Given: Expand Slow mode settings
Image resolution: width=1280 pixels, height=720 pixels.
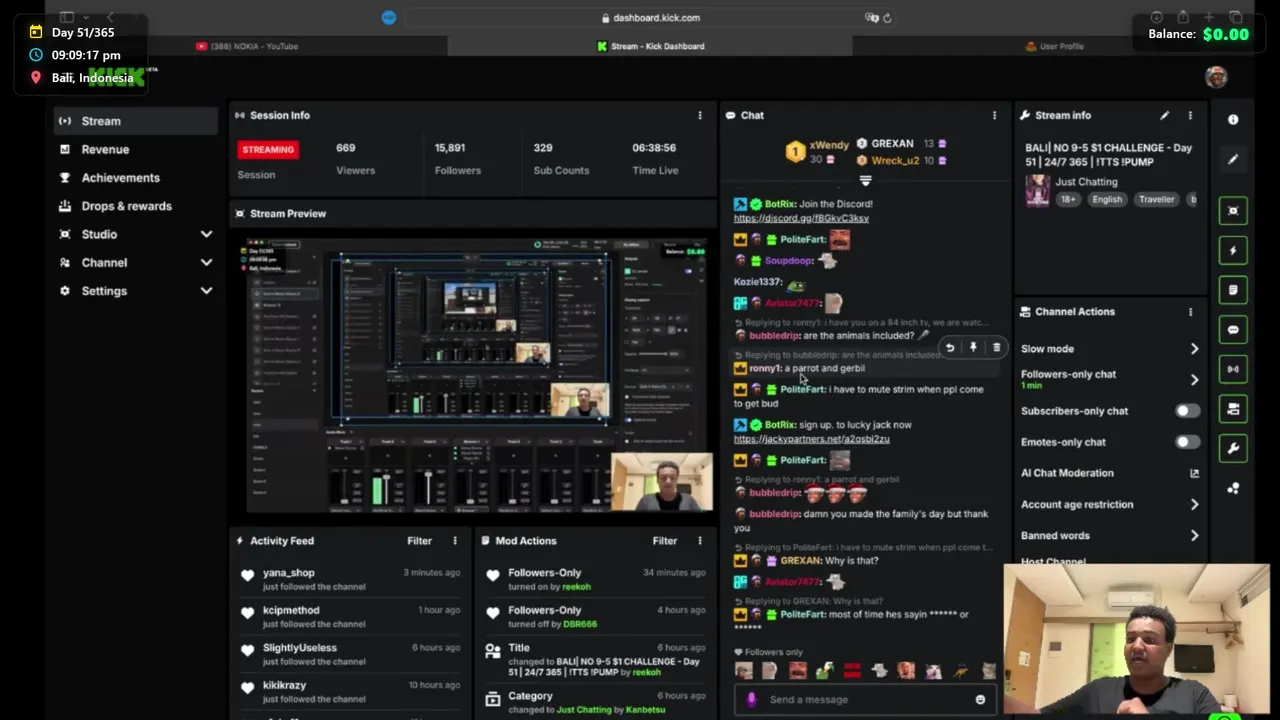Looking at the screenshot, I should [1194, 349].
